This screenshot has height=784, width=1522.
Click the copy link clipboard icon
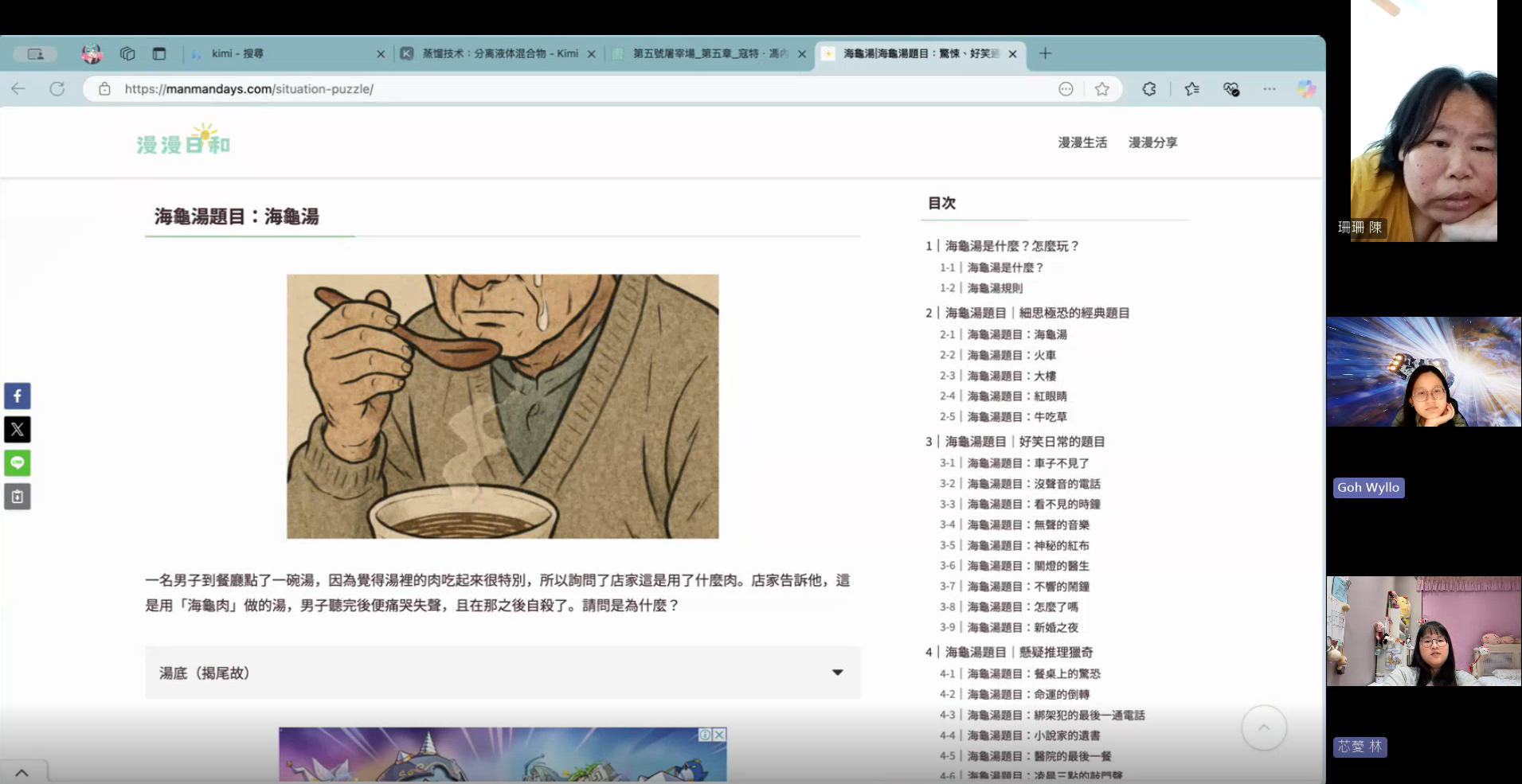coord(18,497)
